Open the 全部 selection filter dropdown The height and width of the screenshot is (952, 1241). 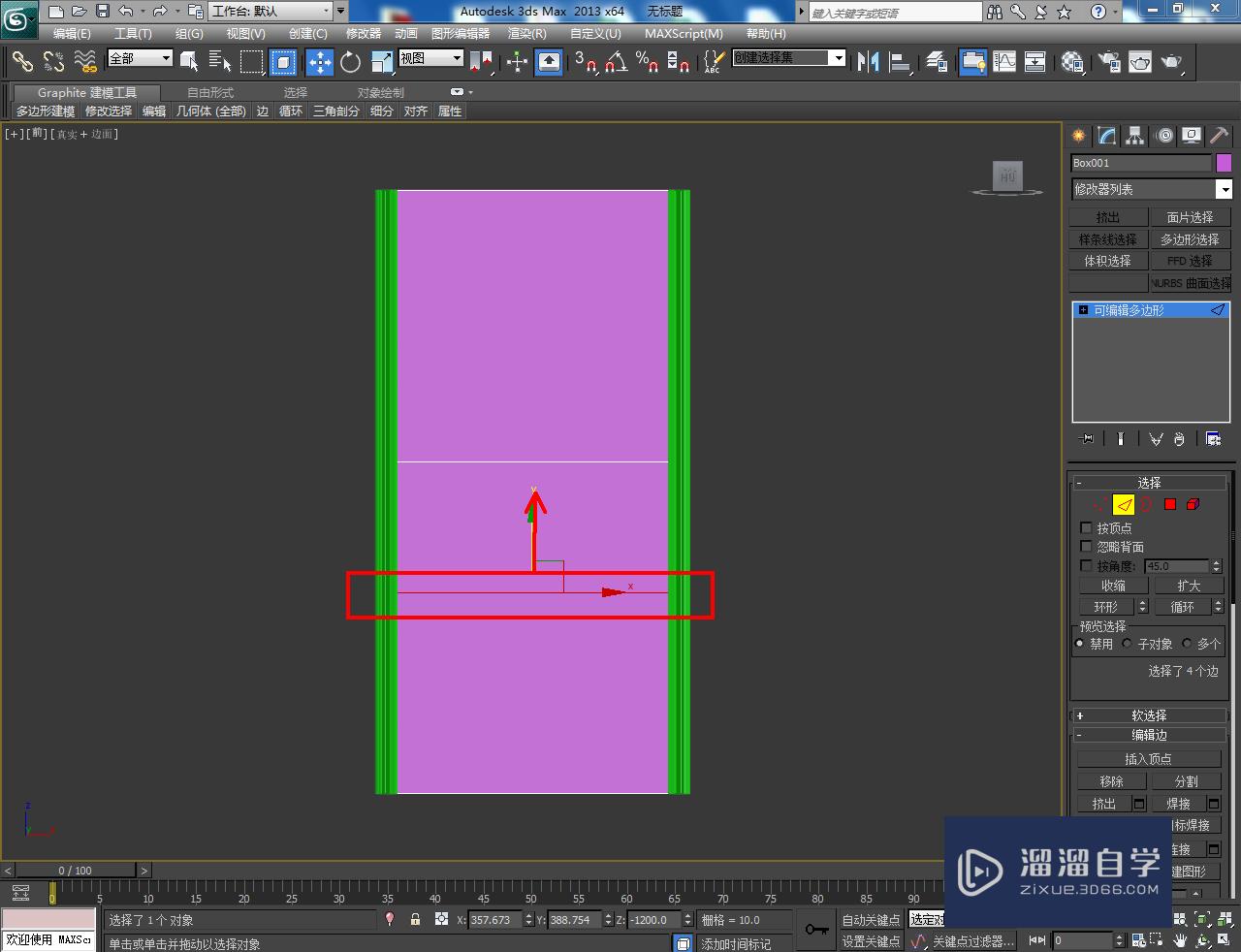click(140, 58)
